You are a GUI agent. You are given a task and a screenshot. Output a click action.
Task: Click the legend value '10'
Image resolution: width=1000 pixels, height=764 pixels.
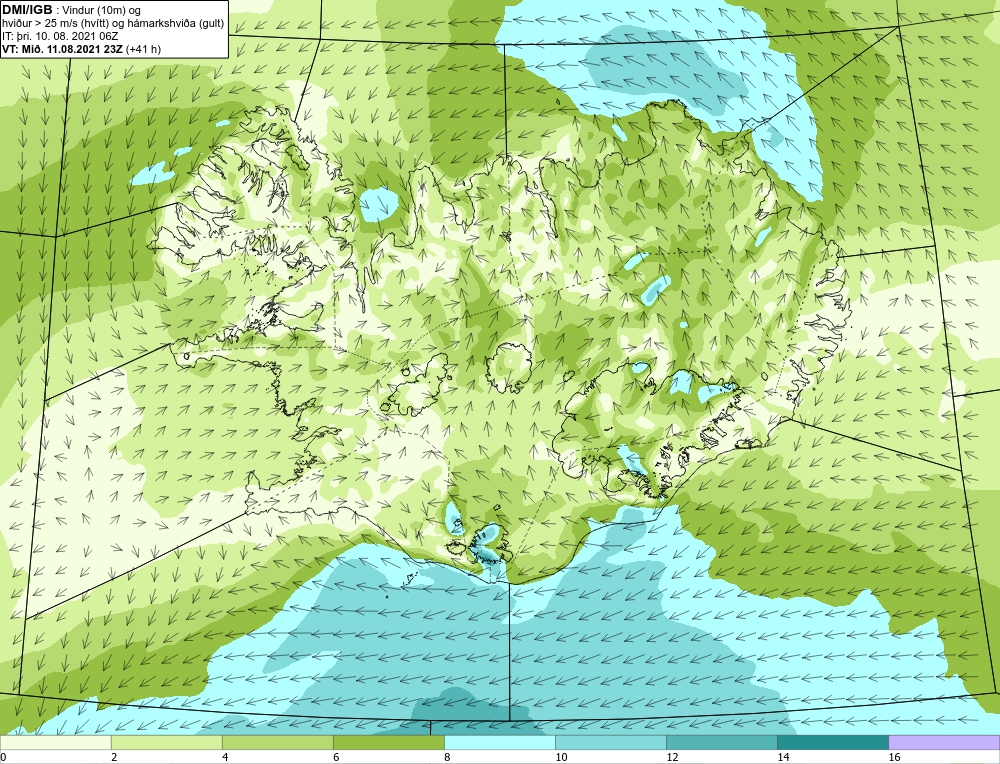(x=561, y=757)
